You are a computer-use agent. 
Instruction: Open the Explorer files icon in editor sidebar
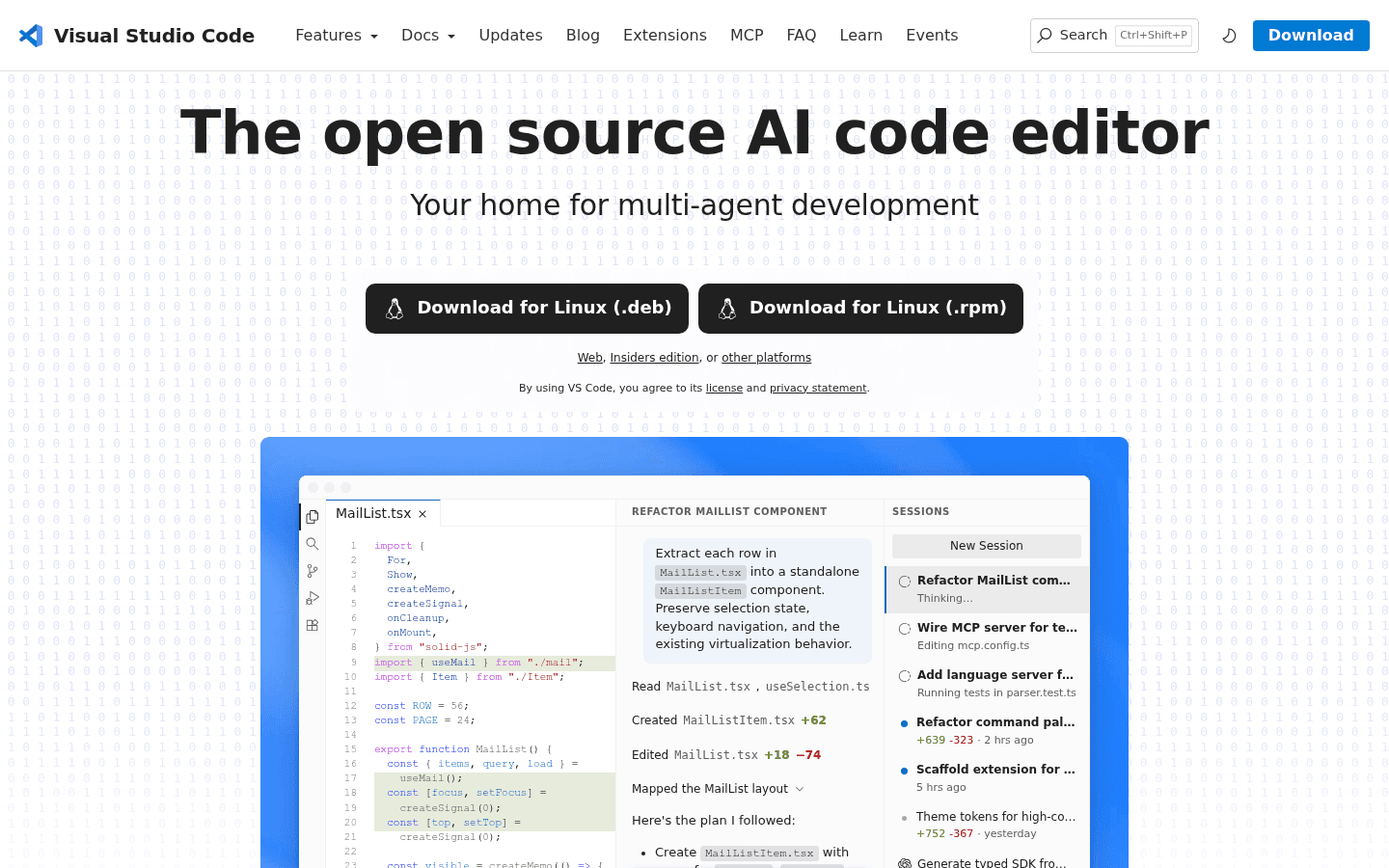click(313, 517)
